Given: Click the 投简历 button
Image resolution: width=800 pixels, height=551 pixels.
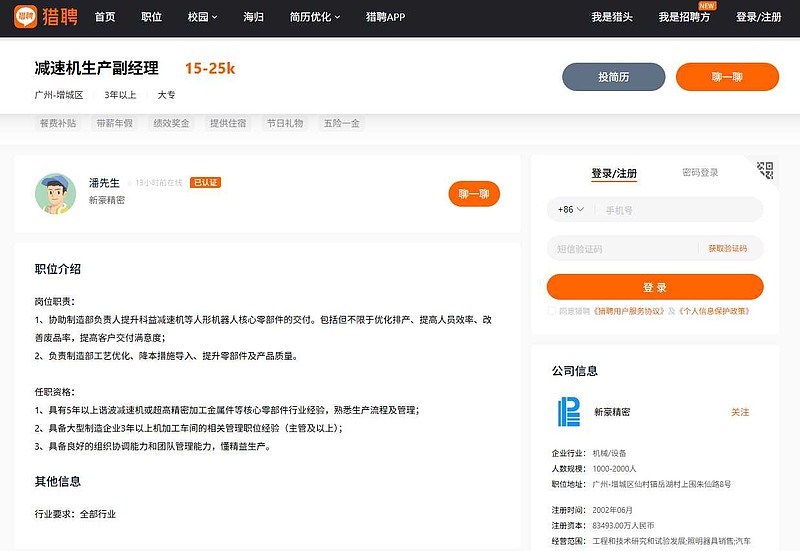Looking at the screenshot, I should (x=613, y=77).
